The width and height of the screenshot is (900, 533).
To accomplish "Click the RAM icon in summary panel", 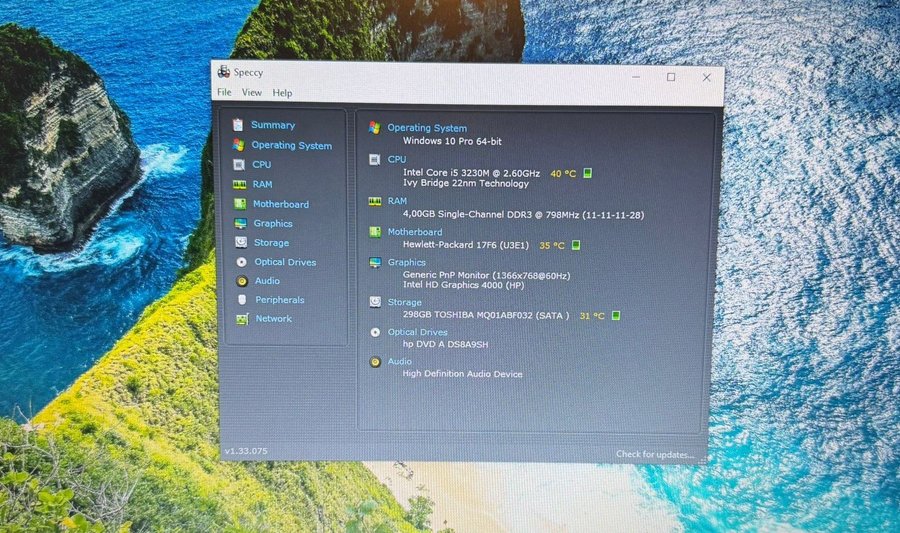I will 375,201.
